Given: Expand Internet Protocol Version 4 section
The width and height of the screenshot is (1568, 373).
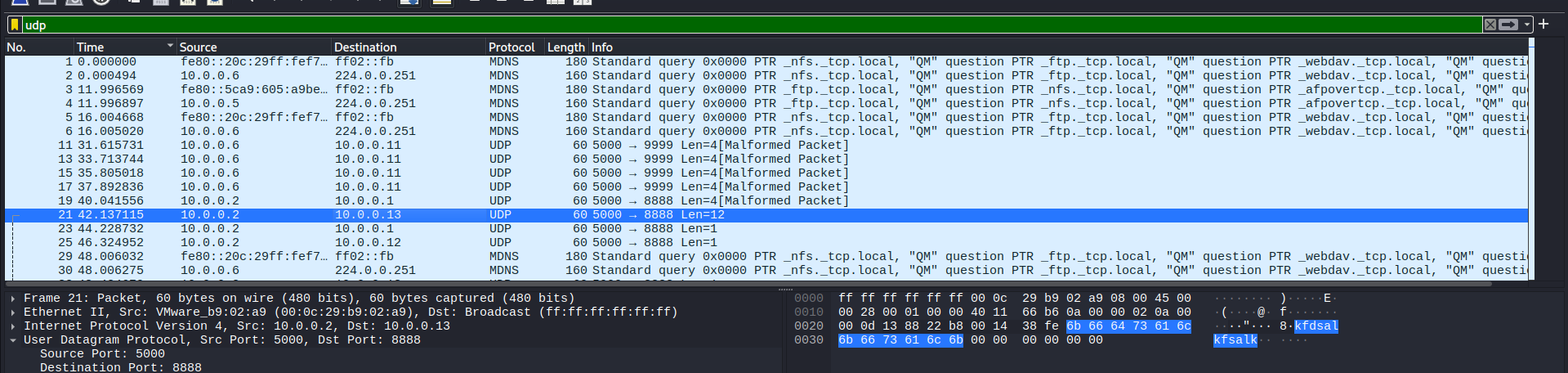Looking at the screenshot, I should point(13,326).
